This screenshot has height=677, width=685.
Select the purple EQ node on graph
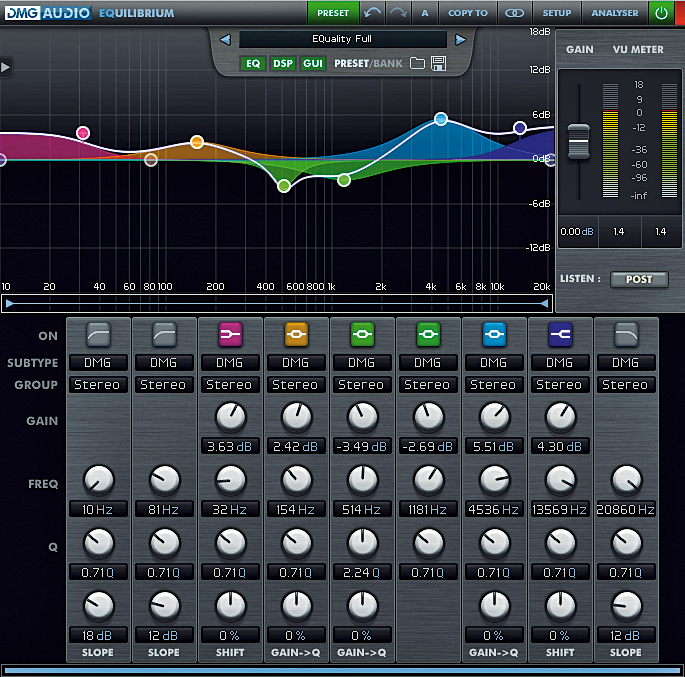tap(520, 128)
